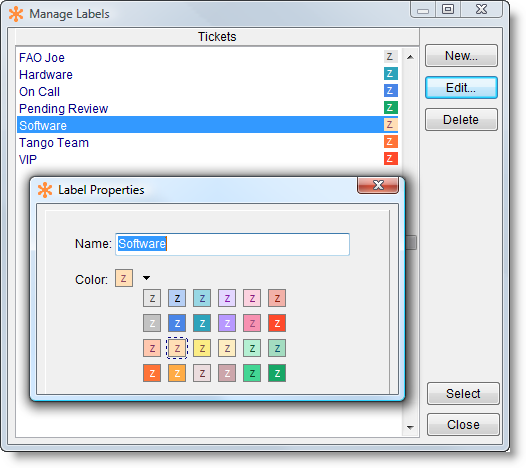Viewport: 526px width, 468px height.
Task: Click the current color preview next to Color
Action: (124, 278)
